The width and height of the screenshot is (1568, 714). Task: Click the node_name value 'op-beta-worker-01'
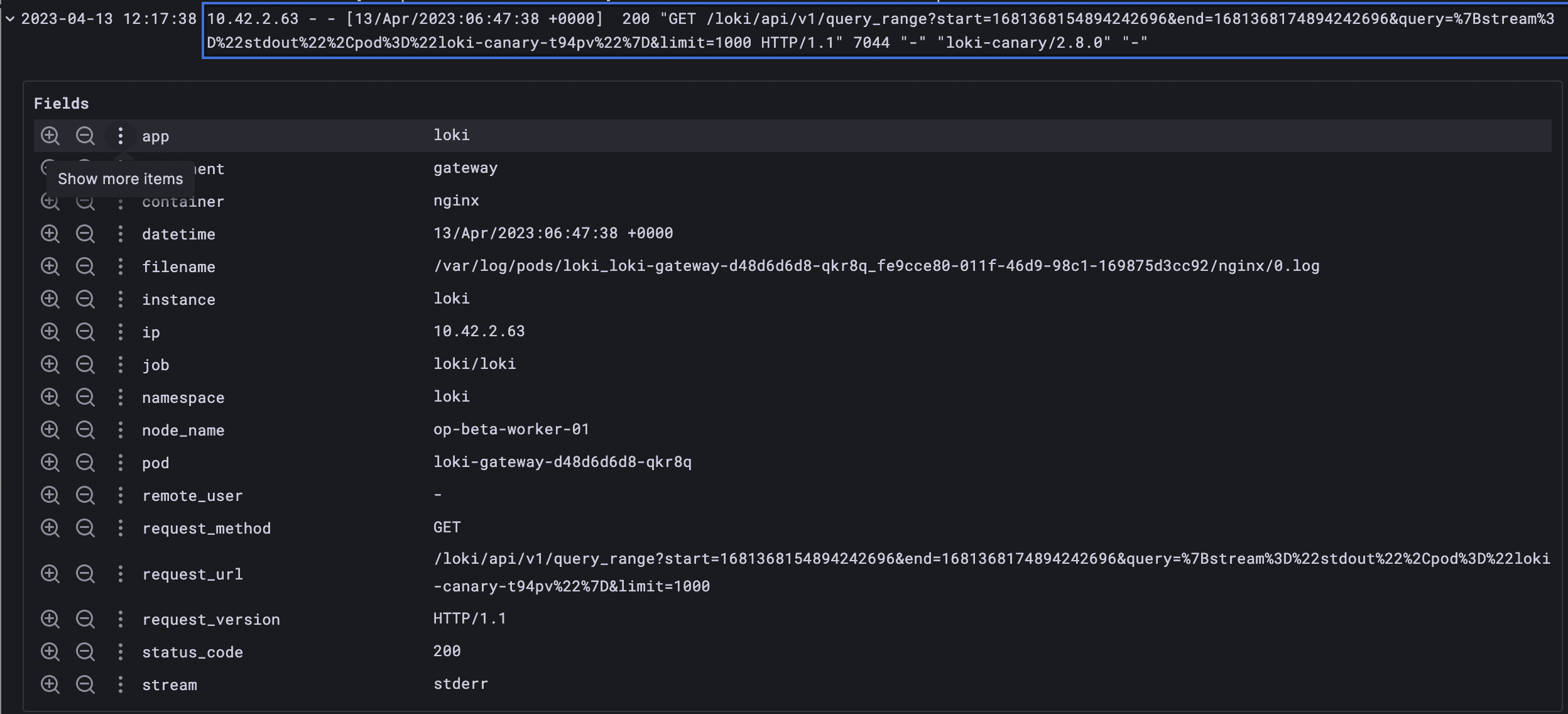(x=511, y=429)
